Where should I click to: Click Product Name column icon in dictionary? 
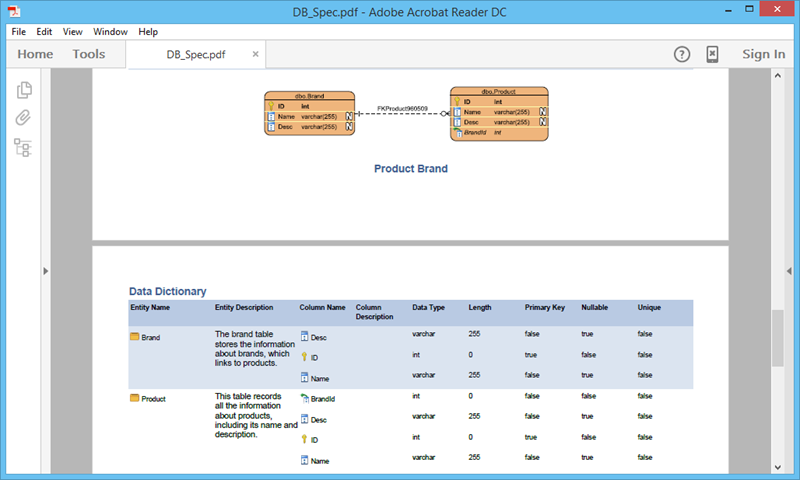(305, 460)
